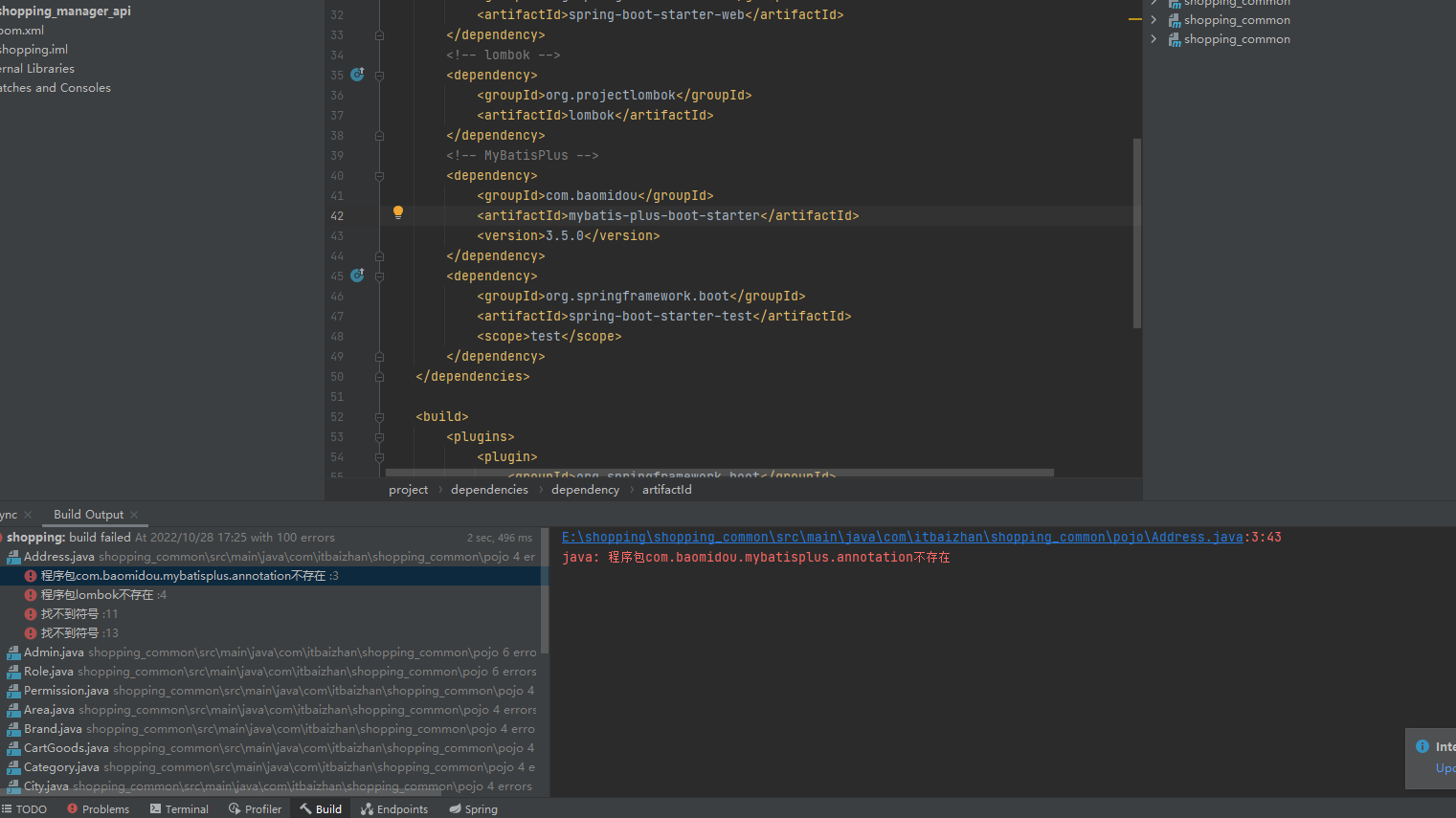
Task: Click the 3.5.0 version text on line 43
Action: (565, 236)
